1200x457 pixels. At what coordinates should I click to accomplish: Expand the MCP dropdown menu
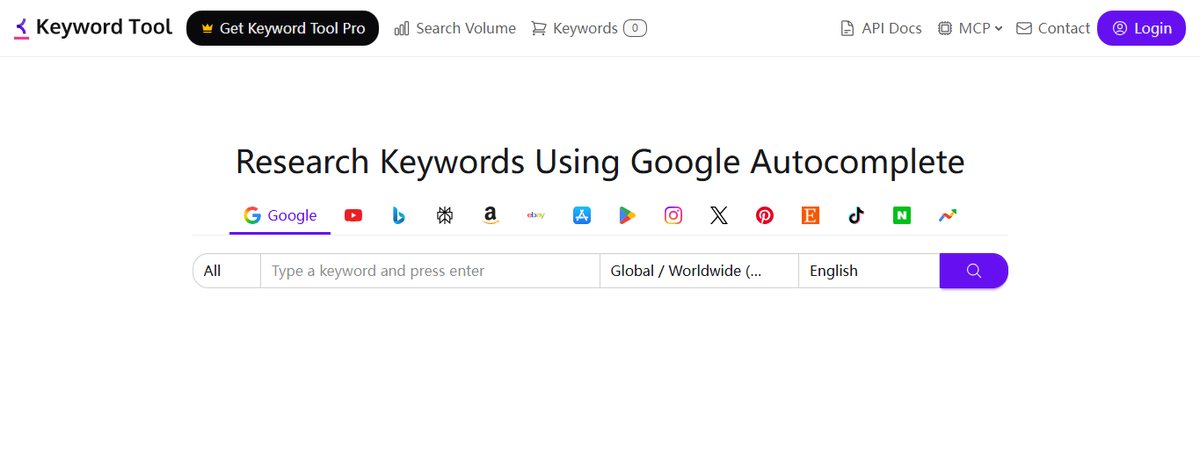[970, 28]
